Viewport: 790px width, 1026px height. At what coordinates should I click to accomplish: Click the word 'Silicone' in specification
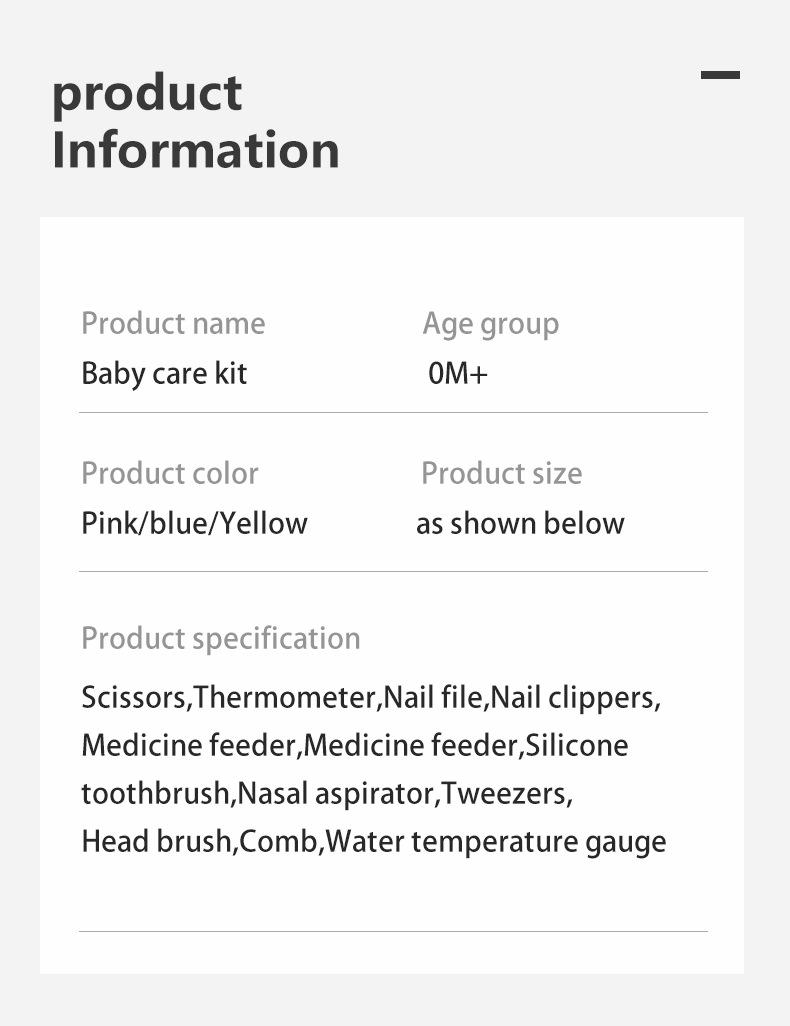(577, 745)
